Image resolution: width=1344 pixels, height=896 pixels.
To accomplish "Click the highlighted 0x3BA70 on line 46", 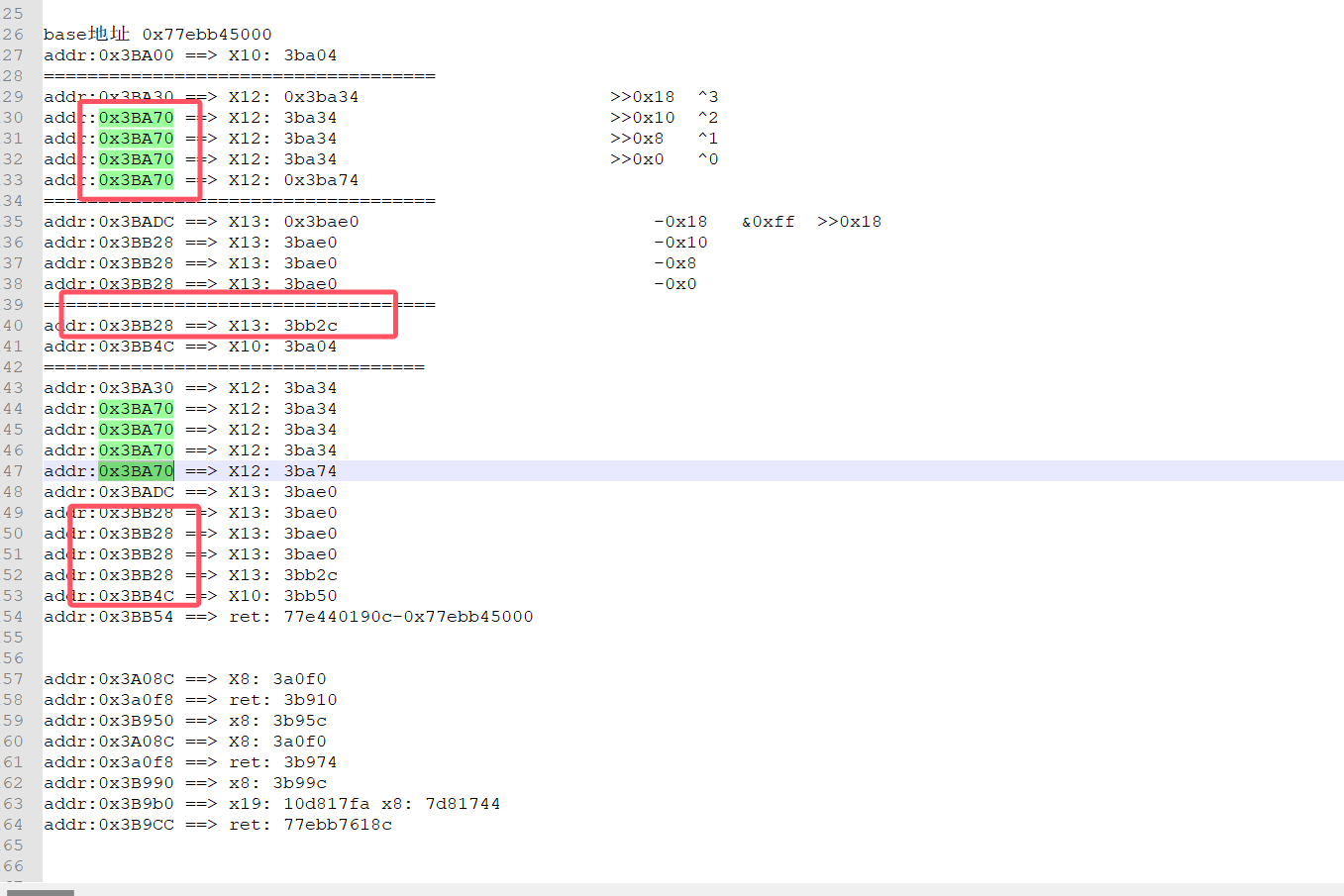I will [x=137, y=450].
